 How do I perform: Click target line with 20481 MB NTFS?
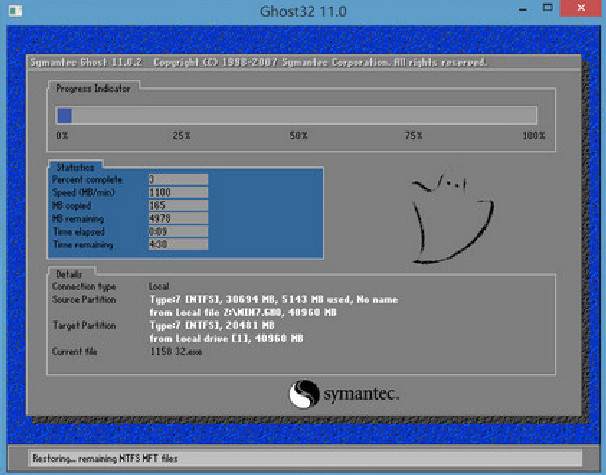(x=212, y=325)
